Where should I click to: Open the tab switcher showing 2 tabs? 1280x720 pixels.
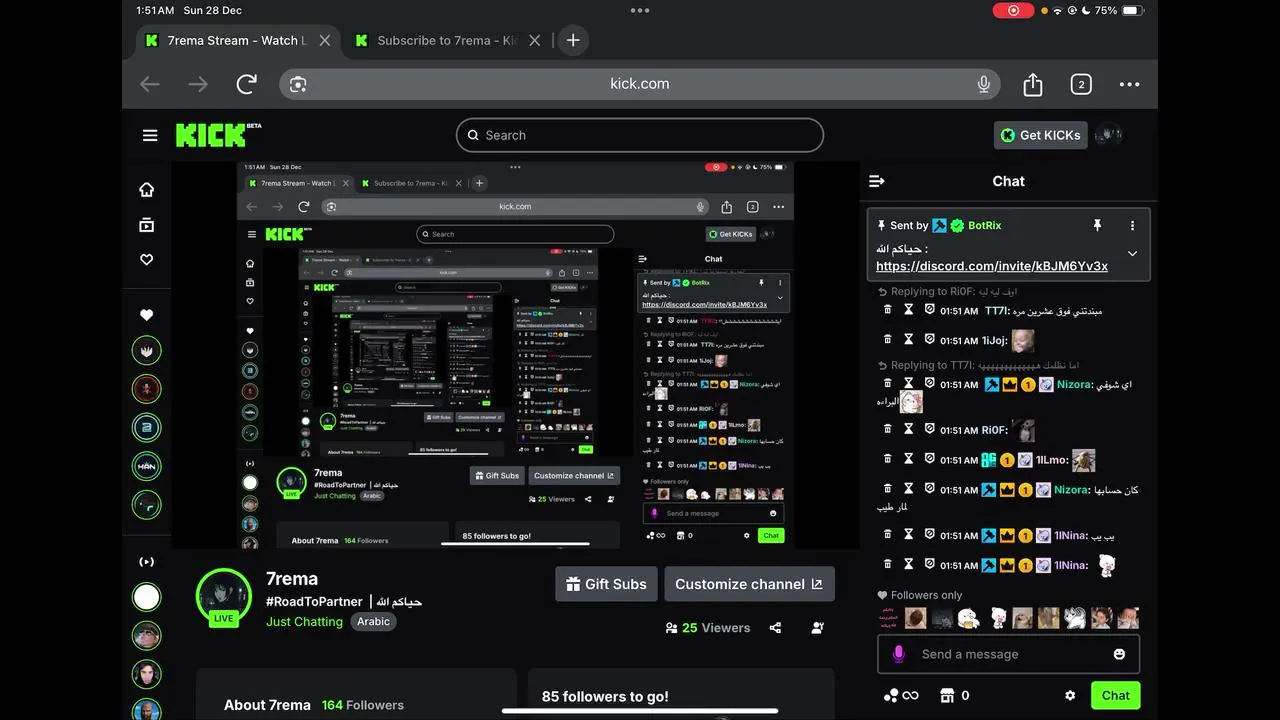click(x=1081, y=85)
